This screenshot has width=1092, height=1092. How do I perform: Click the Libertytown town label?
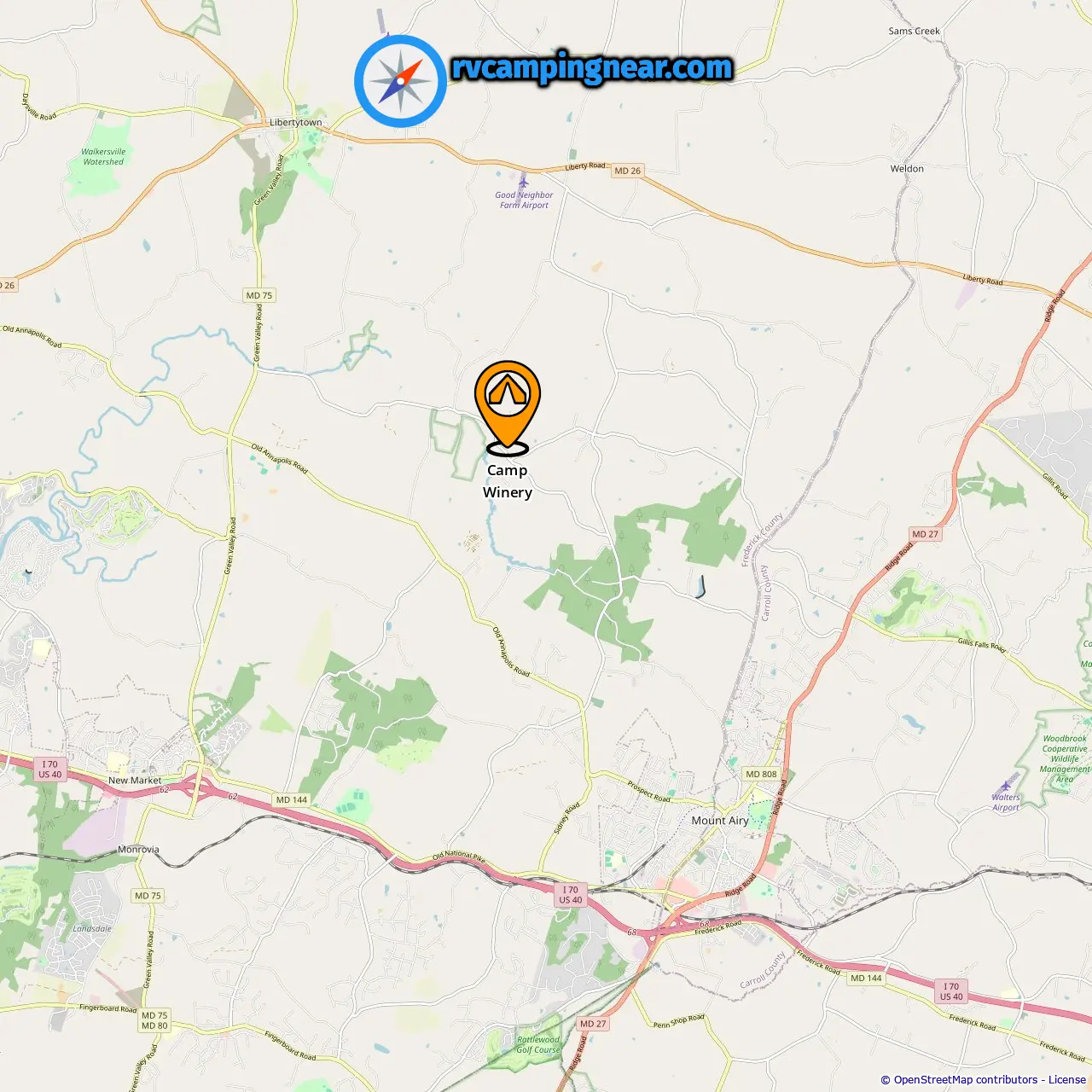[x=296, y=122]
